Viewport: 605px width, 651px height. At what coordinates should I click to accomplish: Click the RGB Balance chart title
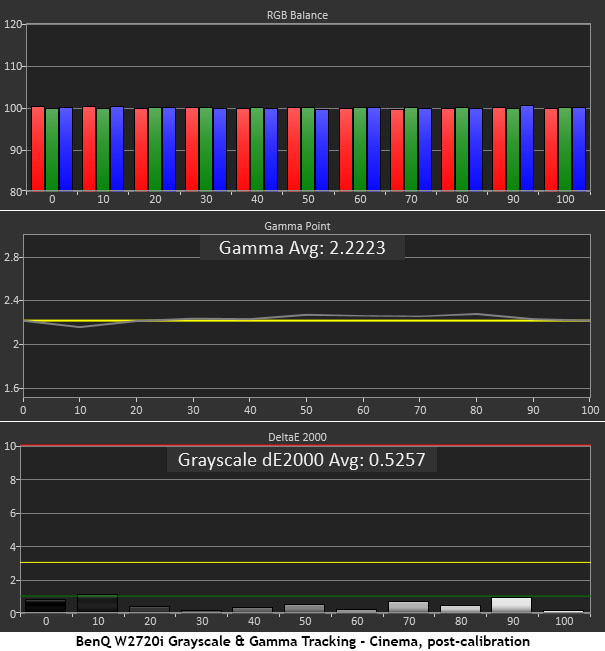(297, 15)
